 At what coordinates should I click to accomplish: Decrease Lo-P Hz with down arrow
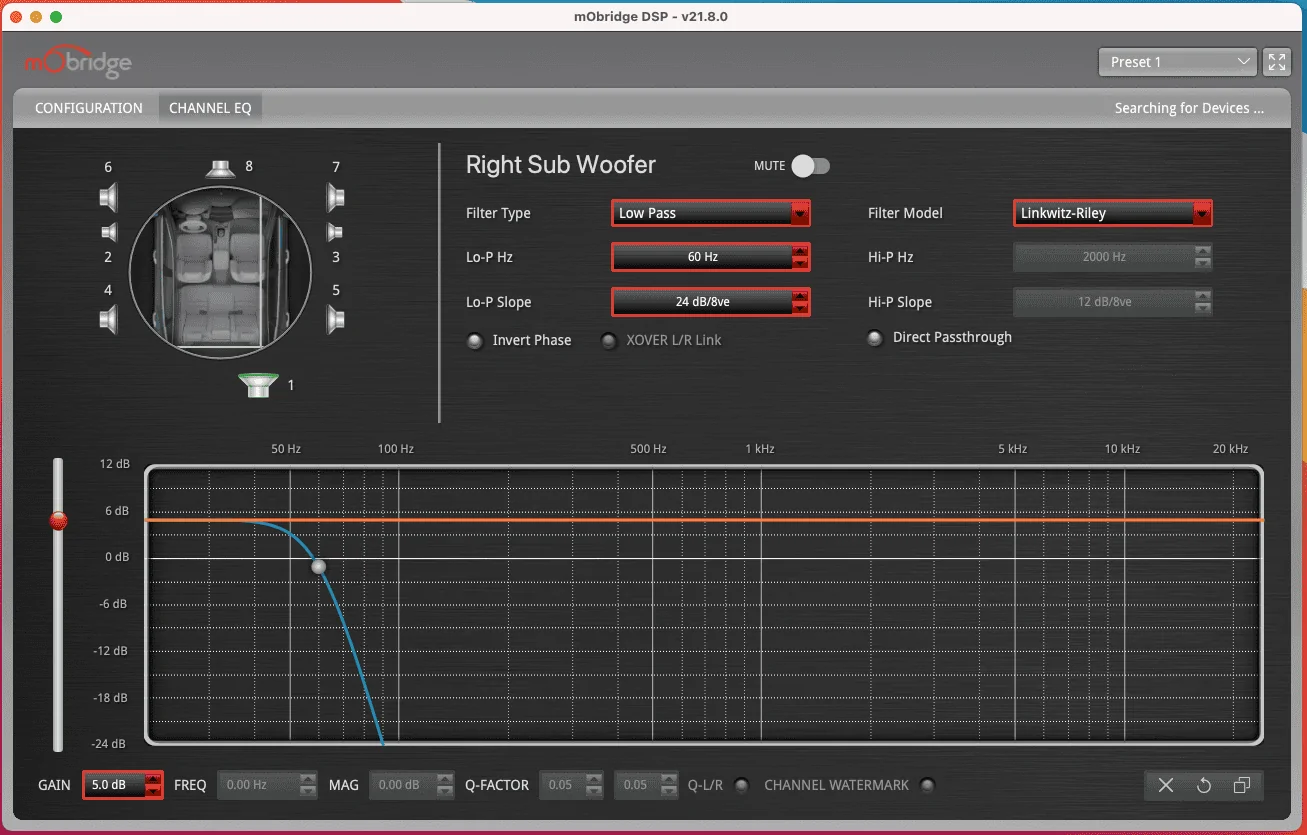pyautogui.click(x=799, y=264)
